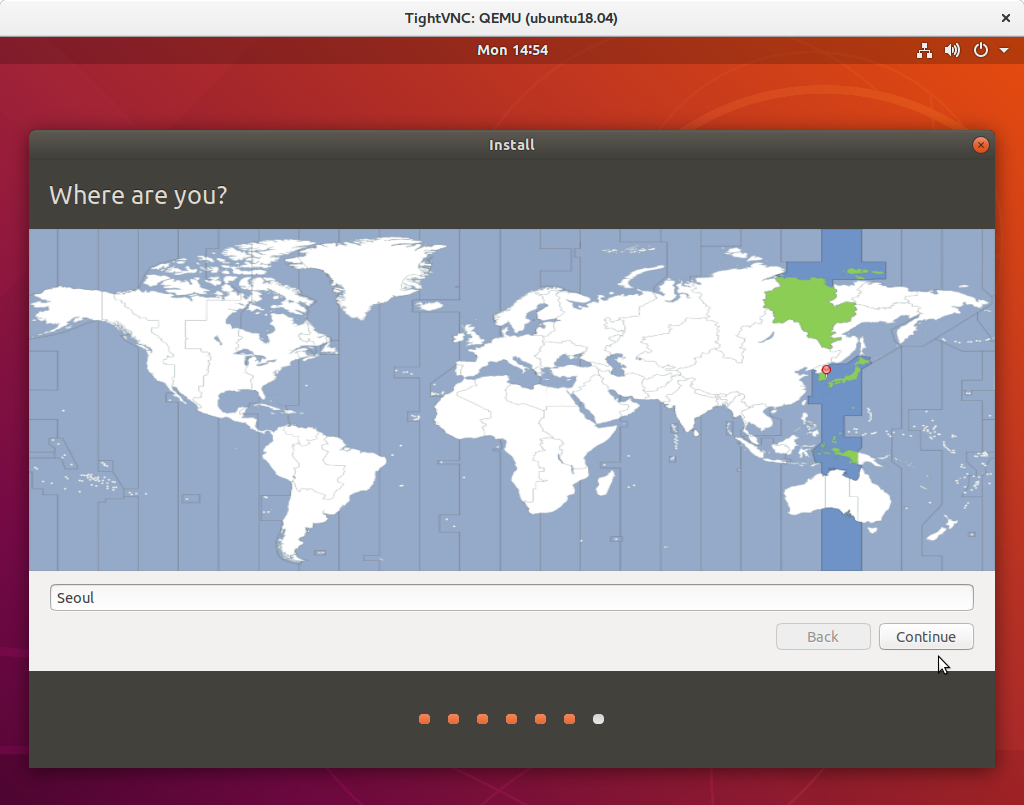Click the first orange progress dot

(424, 719)
